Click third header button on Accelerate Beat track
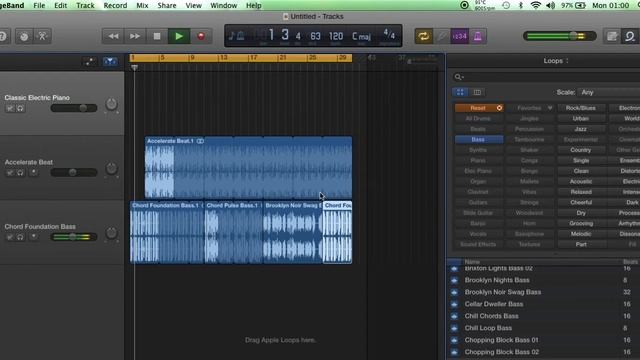Screen dimensions: 640x360 (x=34, y=173)
